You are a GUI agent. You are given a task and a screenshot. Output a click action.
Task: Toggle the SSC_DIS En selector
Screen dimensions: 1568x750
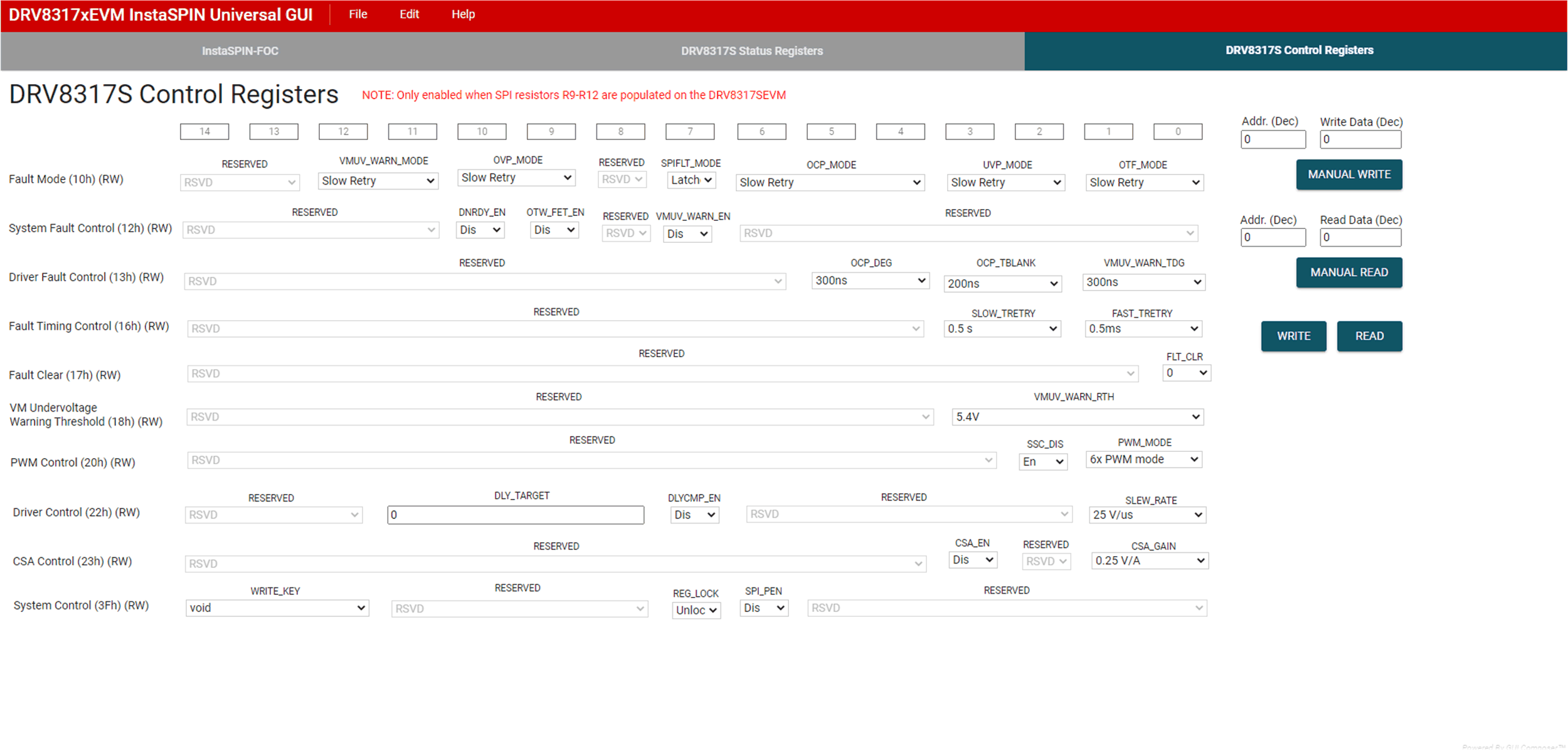coord(1043,462)
